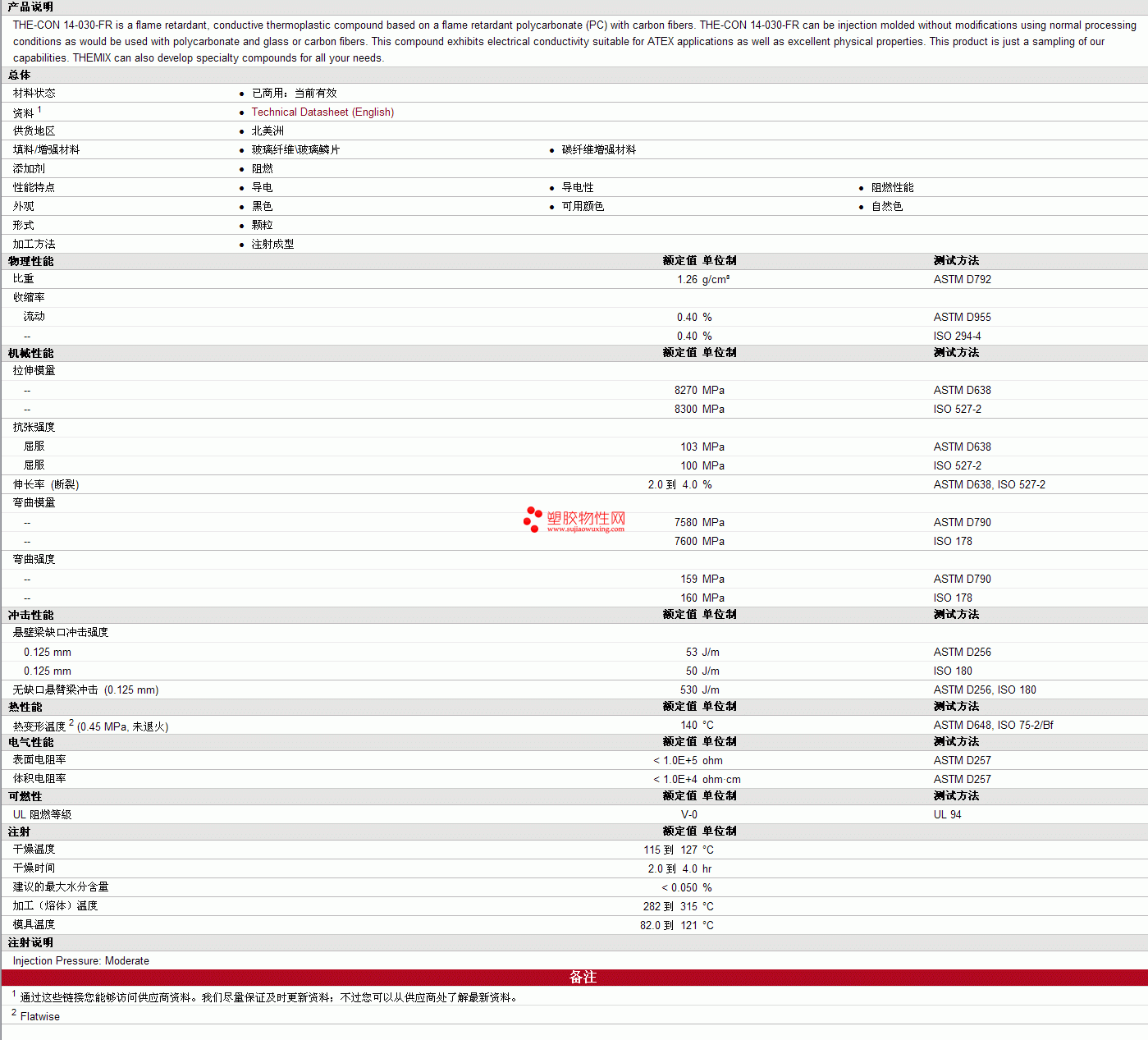Viewport: 1148px width, 1040px height.
Task: Click the 自然色 appearance entry
Action: tap(887, 207)
